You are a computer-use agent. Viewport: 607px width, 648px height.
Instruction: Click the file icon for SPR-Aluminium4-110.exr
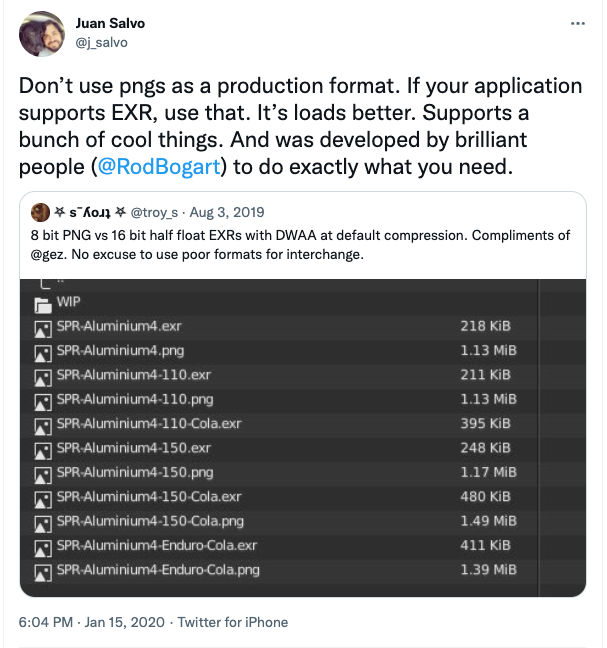click(x=42, y=376)
